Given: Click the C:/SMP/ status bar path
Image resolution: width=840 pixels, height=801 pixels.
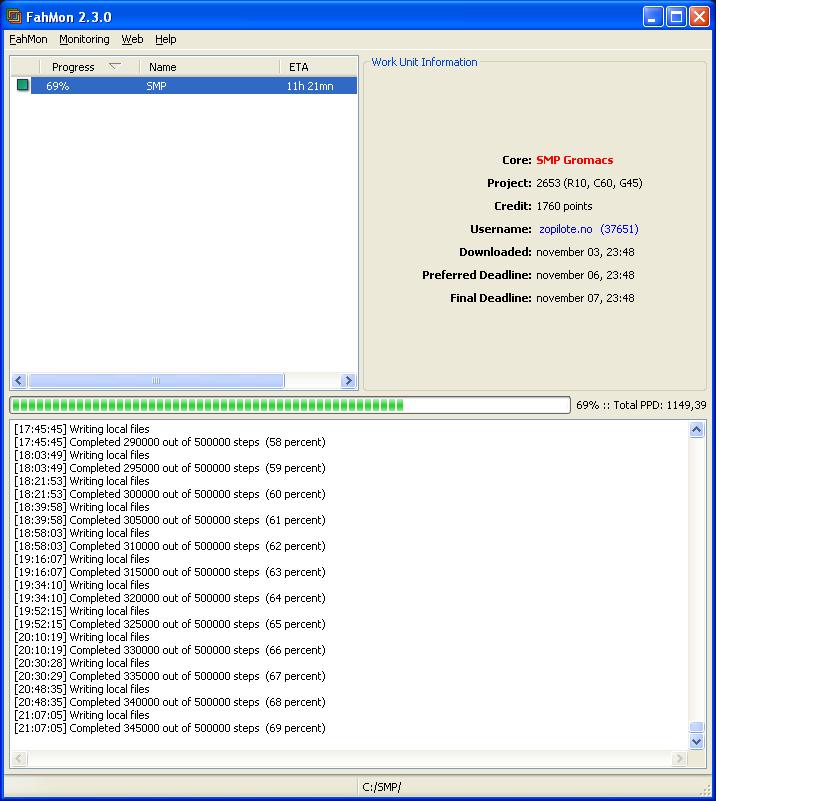Looking at the screenshot, I should coord(381,787).
